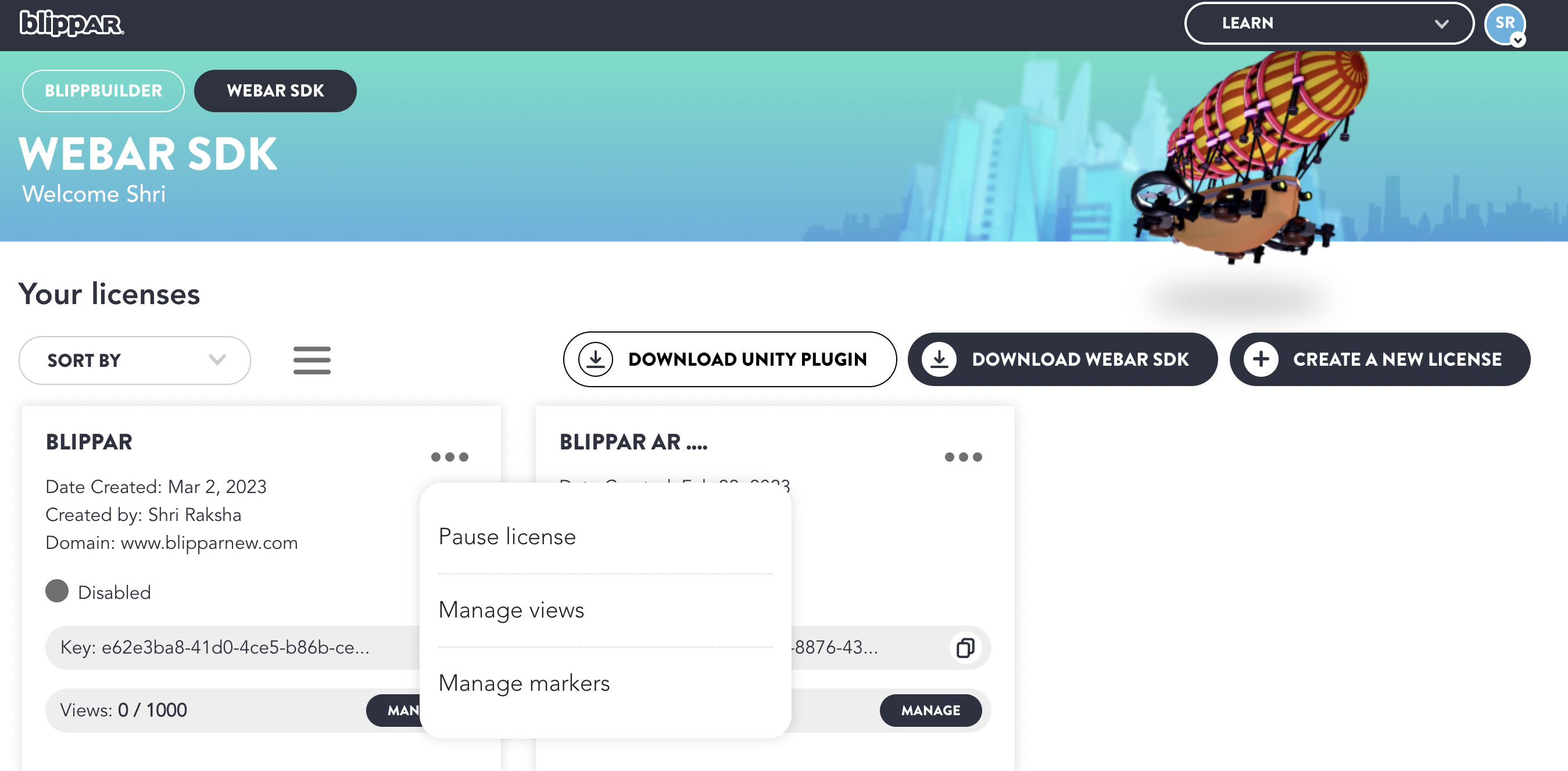Open the BLIPPAR AR card three-dots menu
The image size is (1568, 771).
(x=963, y=457)
